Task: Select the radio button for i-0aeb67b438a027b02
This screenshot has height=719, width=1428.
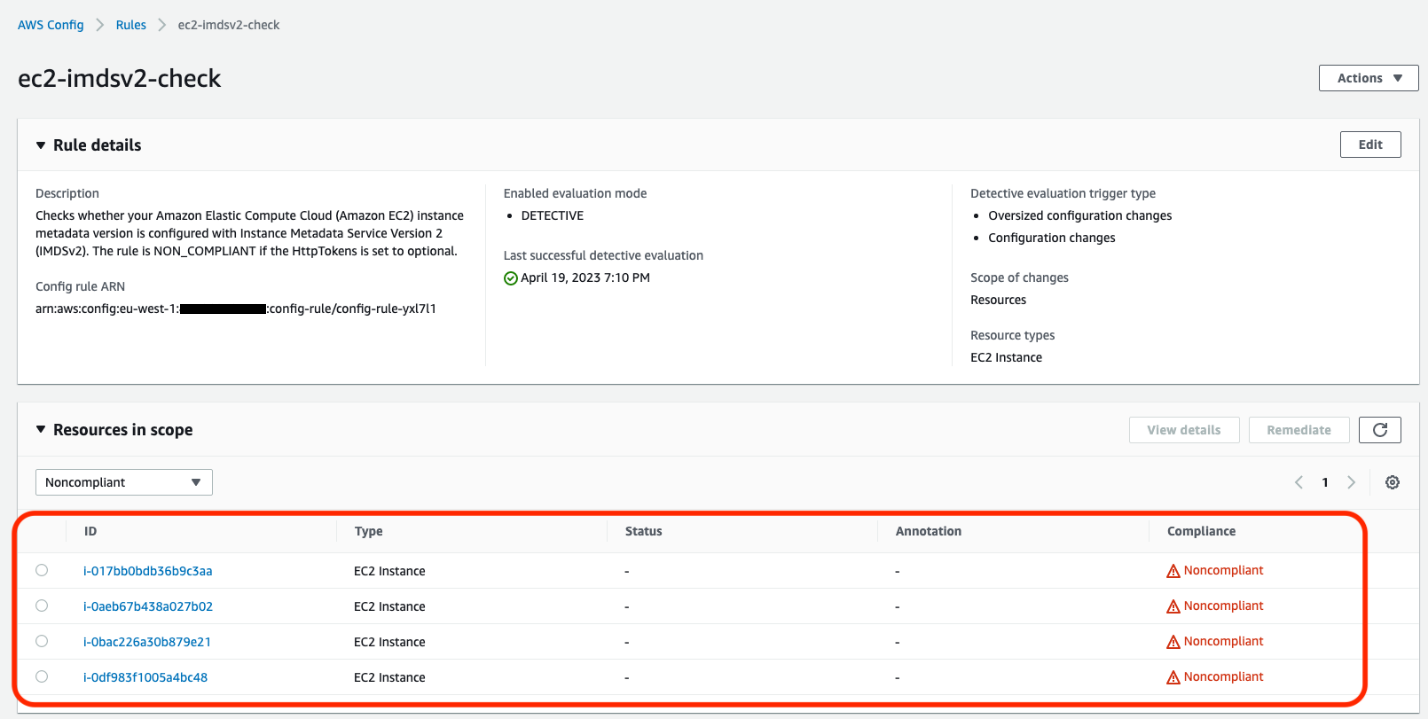Action: point(41,605)
